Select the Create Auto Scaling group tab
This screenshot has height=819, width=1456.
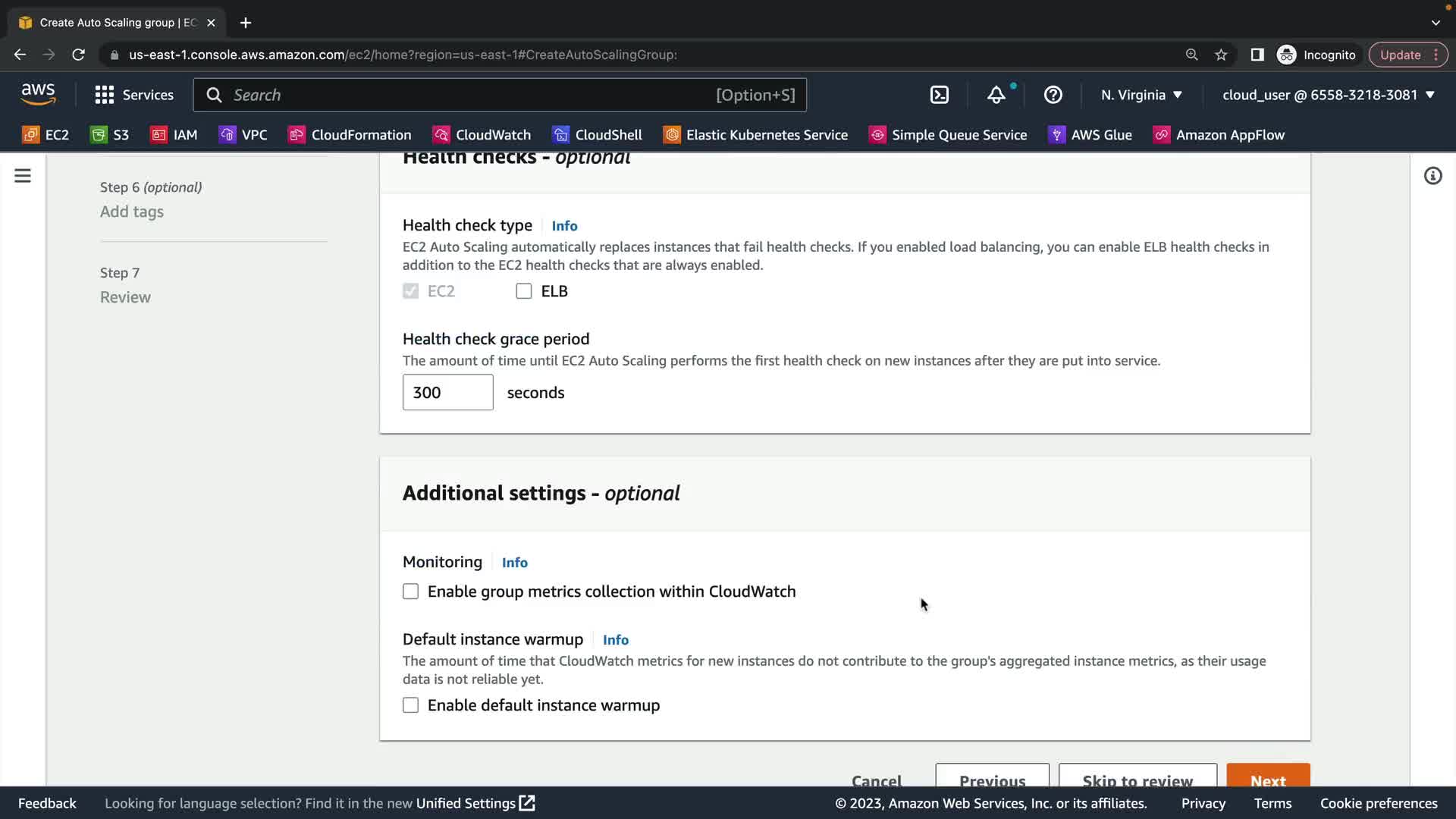click(x=118, y=23)
